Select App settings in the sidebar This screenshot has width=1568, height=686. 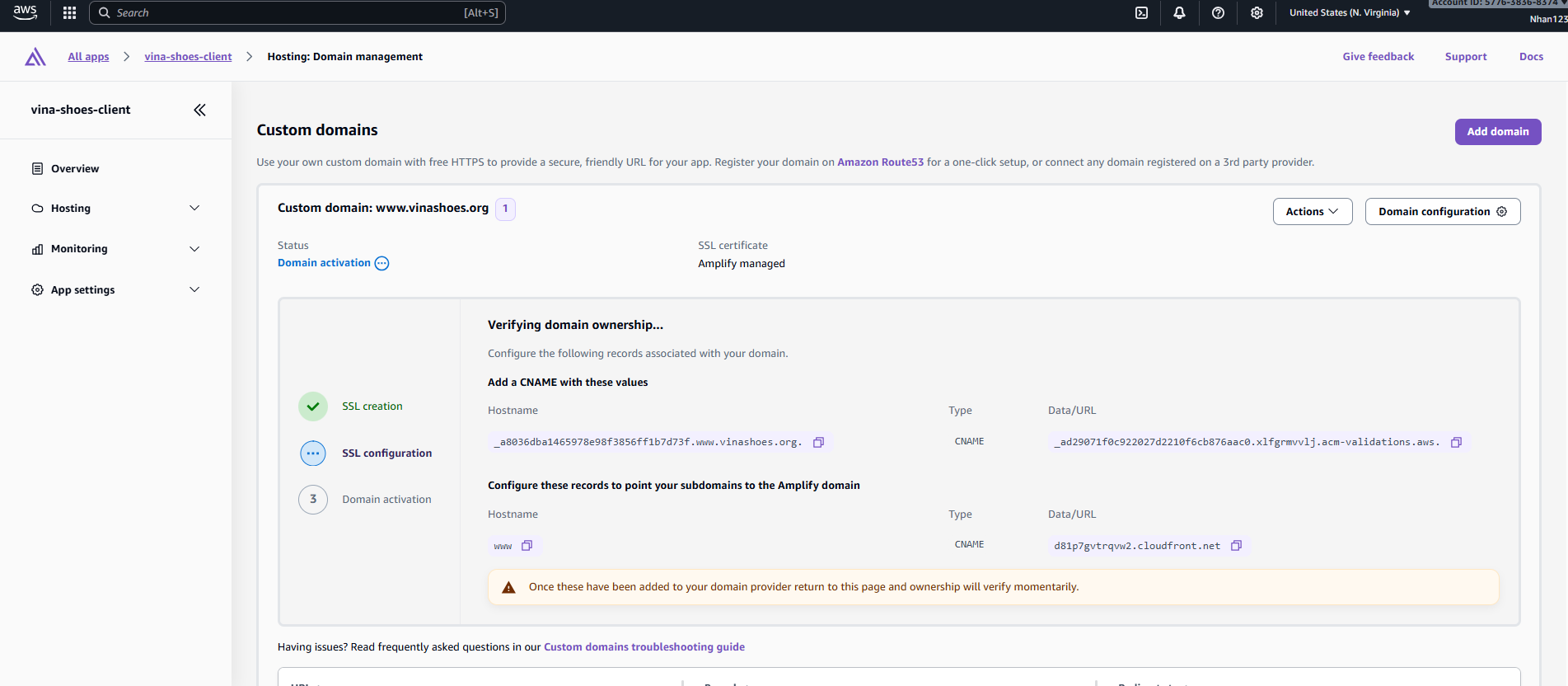[82, 290]
